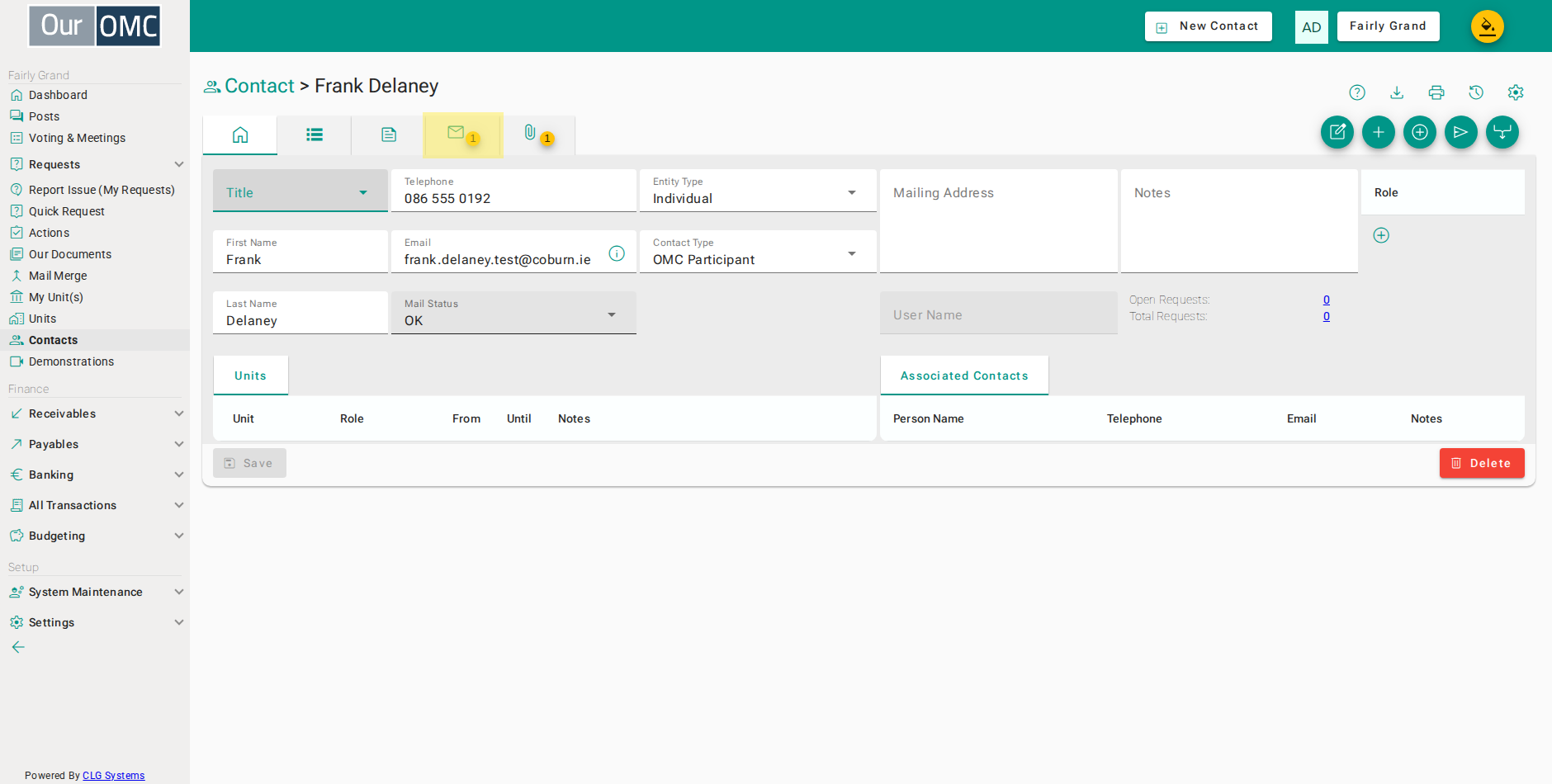This screenshot has height=784, width=1552.
Task: Expand the Receivables section
Action: coord(95,413)
